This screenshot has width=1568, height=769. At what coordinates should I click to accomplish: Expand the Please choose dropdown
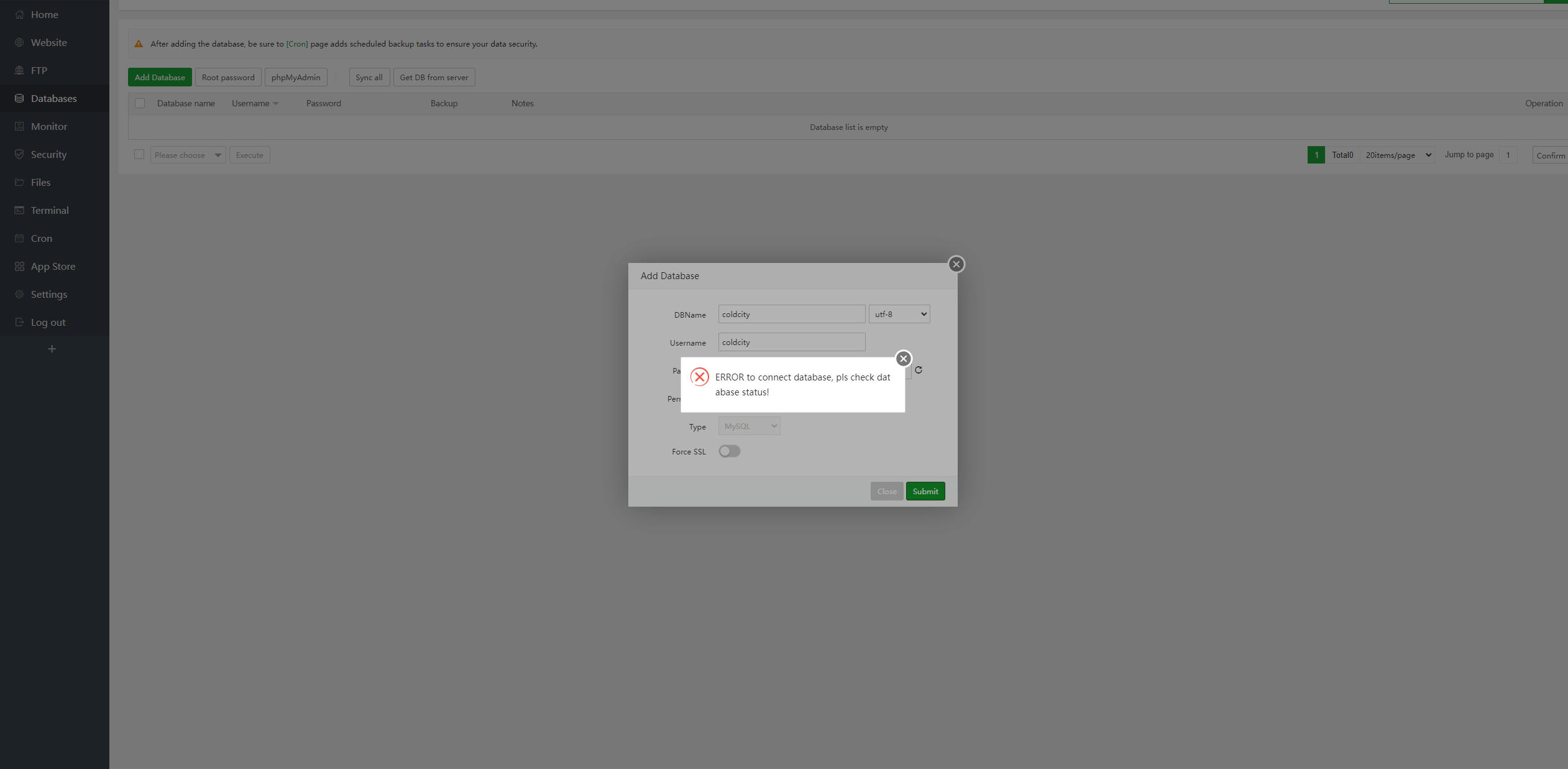coord(188,155)
